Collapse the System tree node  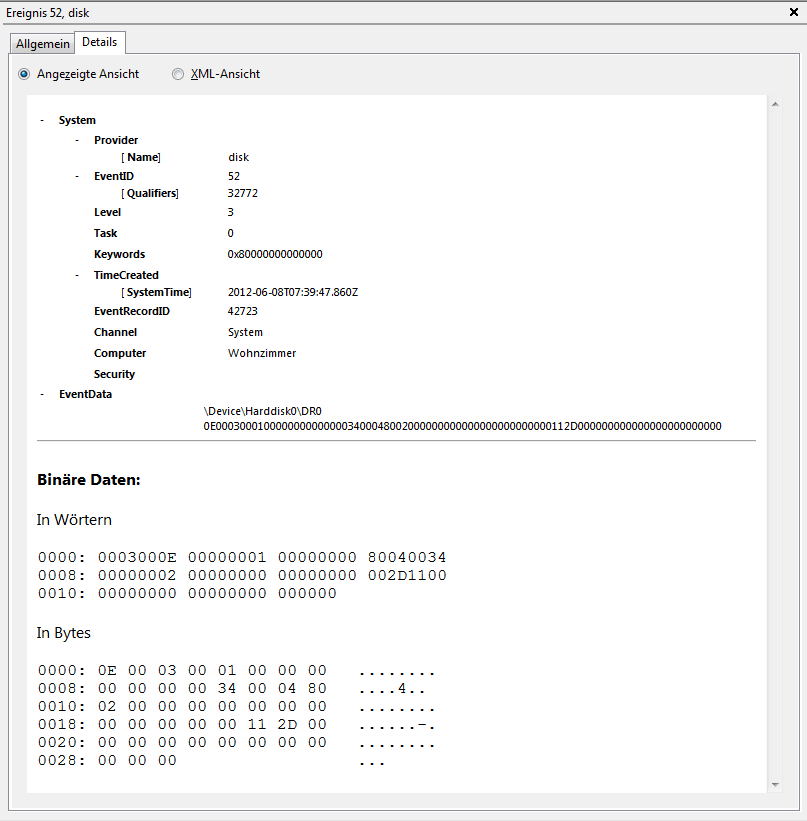click(x=42, y=120)
